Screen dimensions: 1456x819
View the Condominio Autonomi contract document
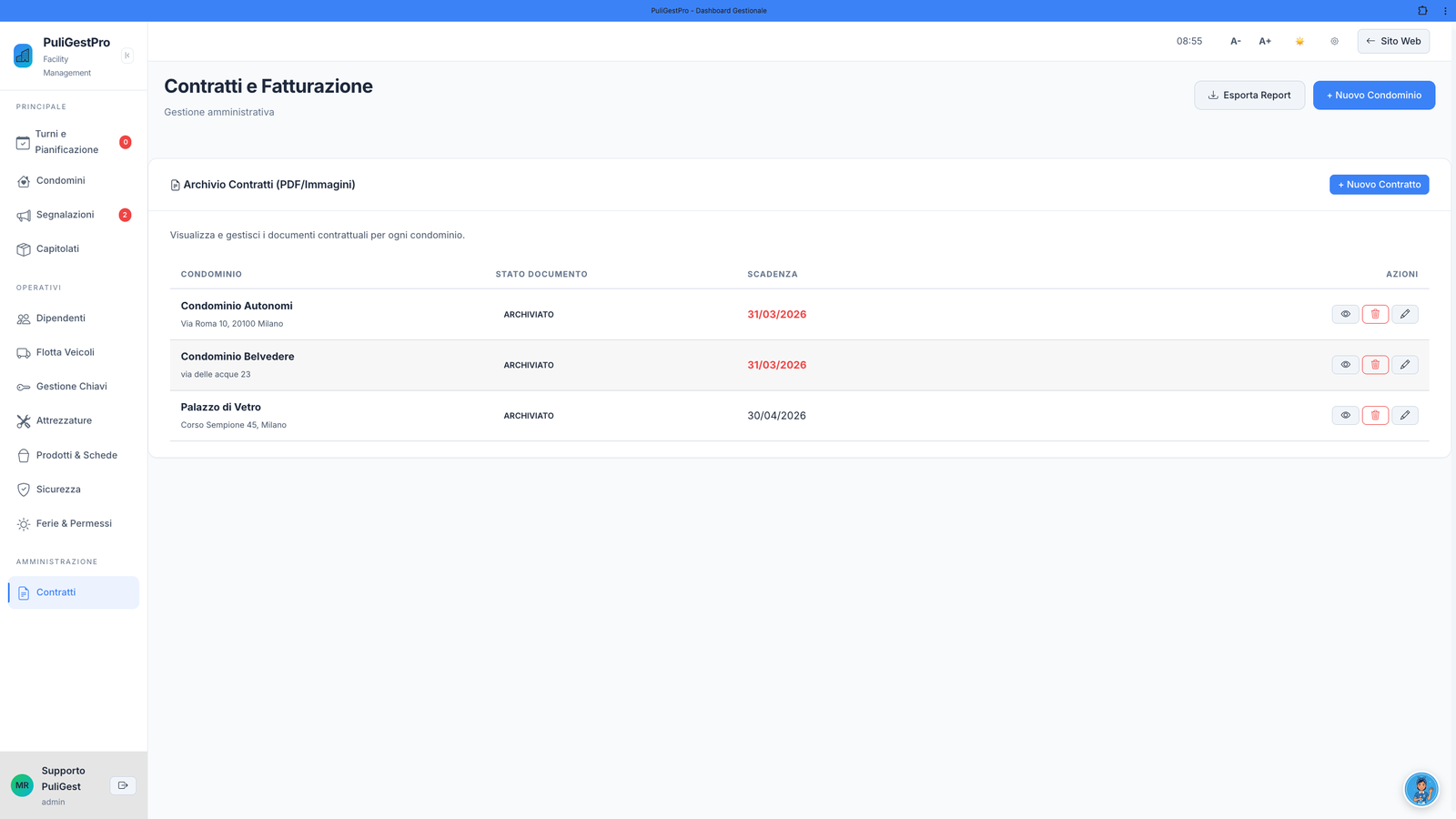click(x=1345, y=314)
